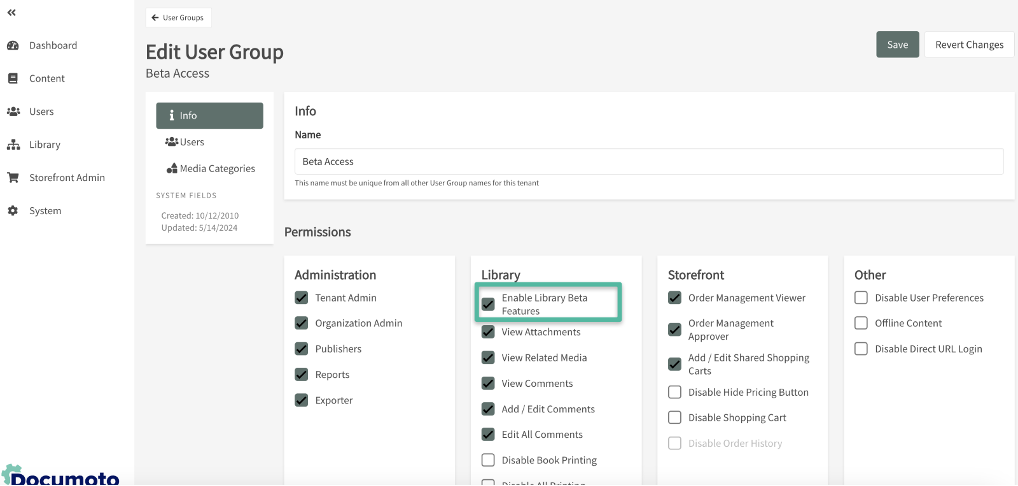1018x486 pixels.
Task: Check the Offline Content option
Action: 861,324
